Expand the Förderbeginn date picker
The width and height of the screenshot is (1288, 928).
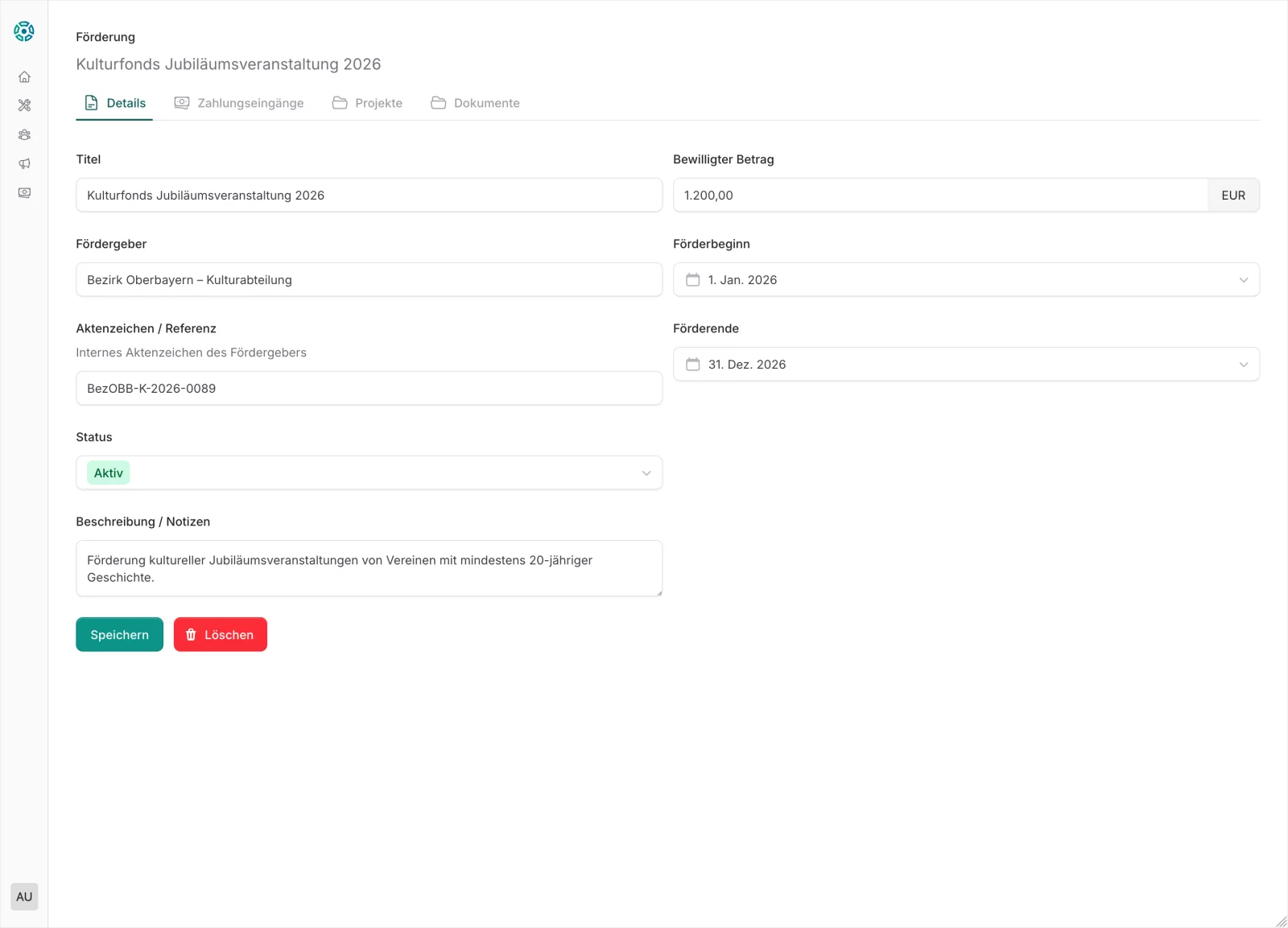point(1245,279)
